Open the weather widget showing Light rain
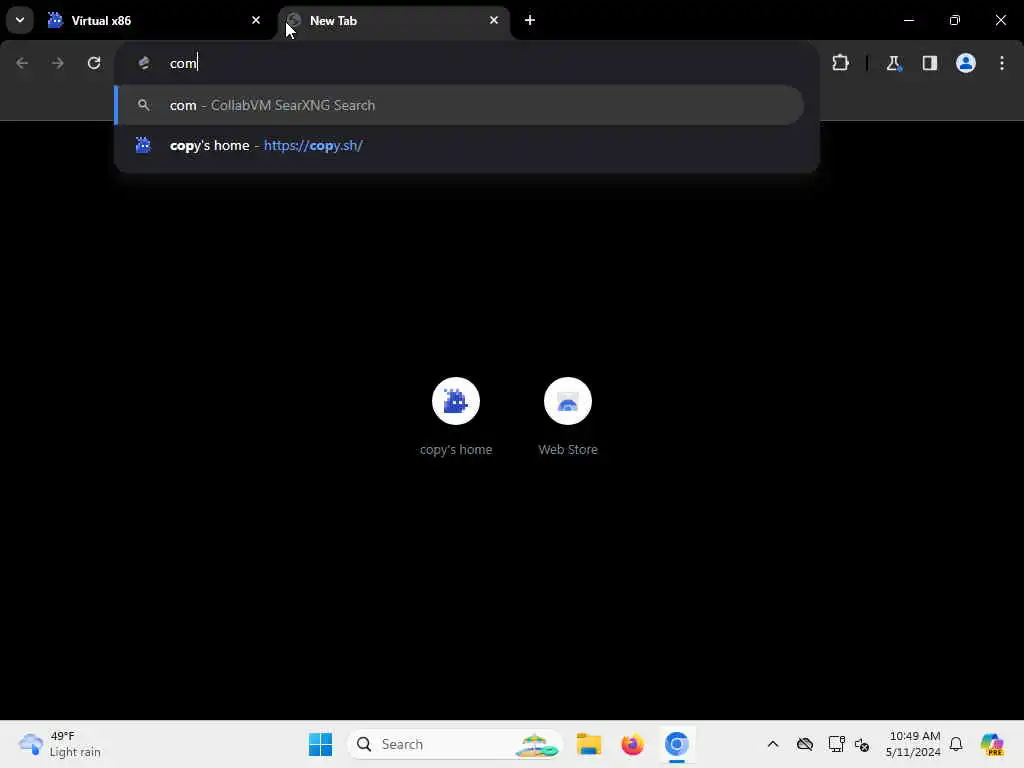The image size is (1024, 768). tap(60, 744)
